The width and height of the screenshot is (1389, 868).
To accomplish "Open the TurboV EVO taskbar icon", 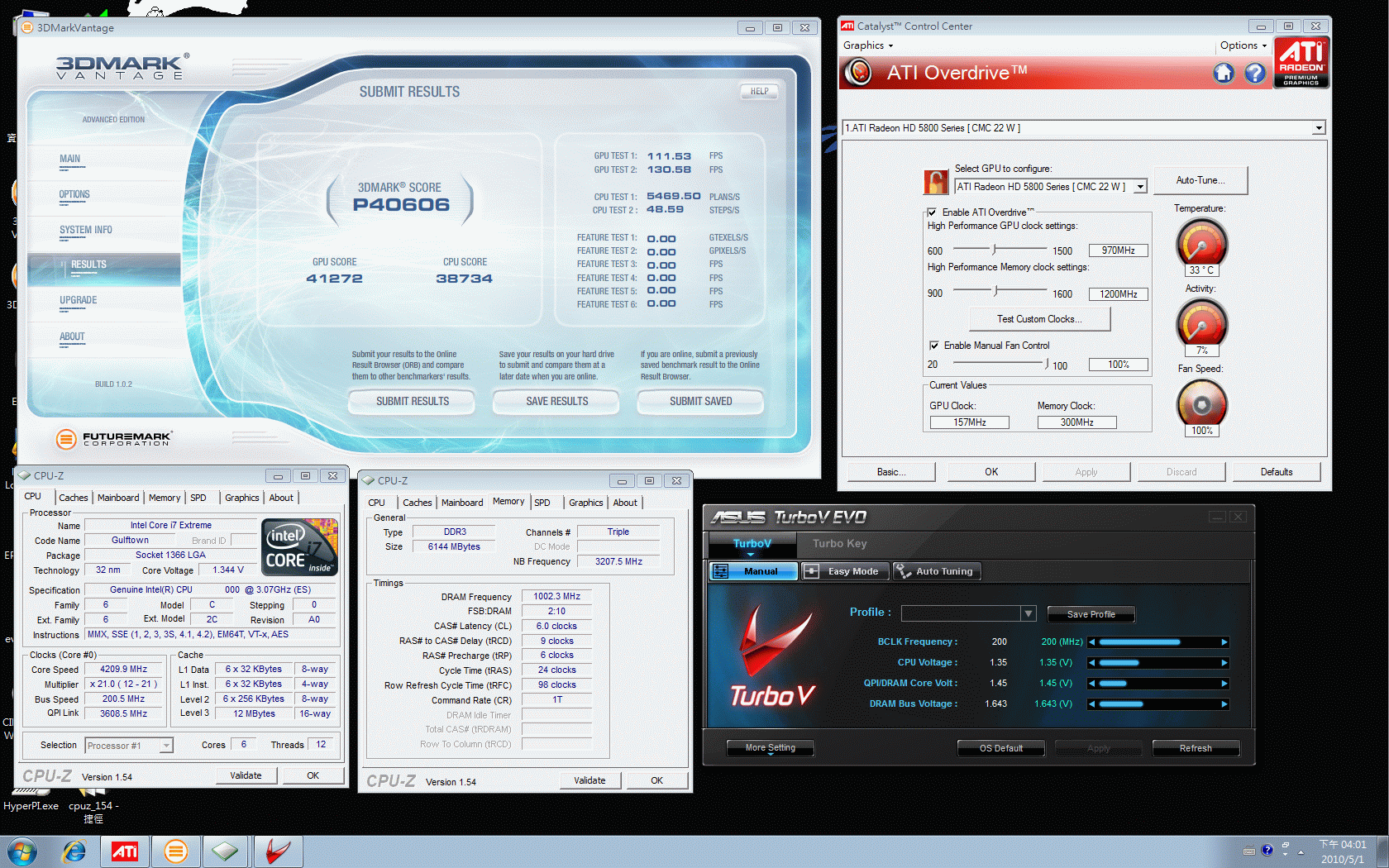I will pyautogui.click(x=278, y=851).
